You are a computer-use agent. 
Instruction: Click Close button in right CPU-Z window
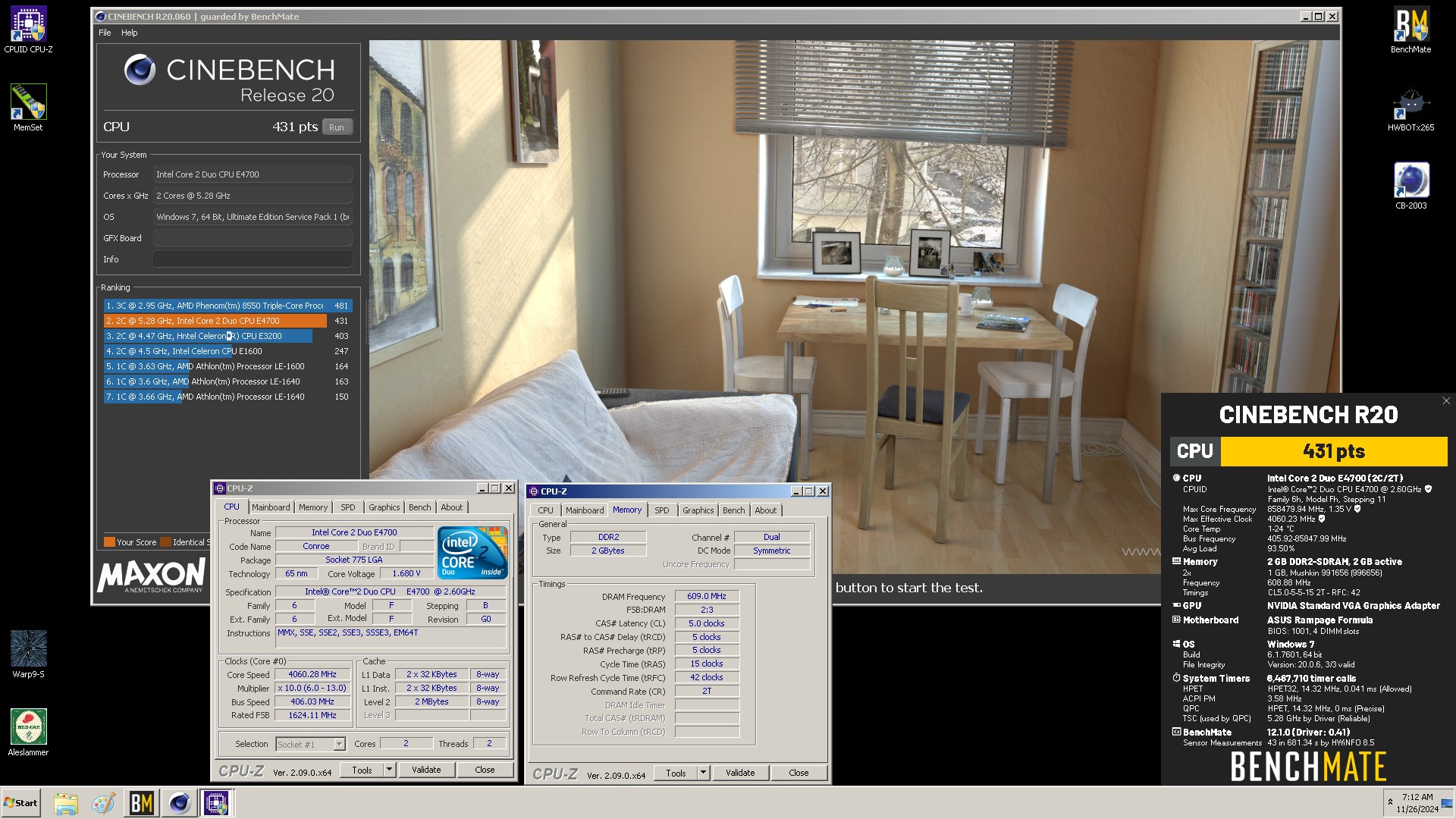(x=799, y=773)
